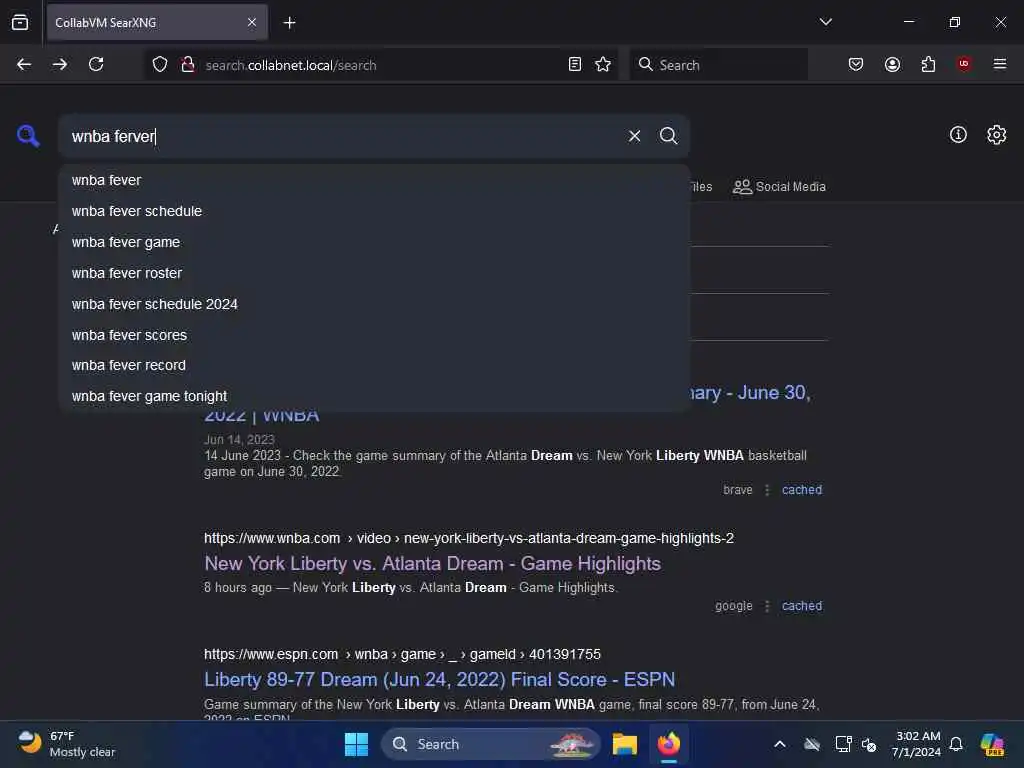Screen dimensions: 1024x768
Task: Open Firefox account icon
Action: (892, 64)
